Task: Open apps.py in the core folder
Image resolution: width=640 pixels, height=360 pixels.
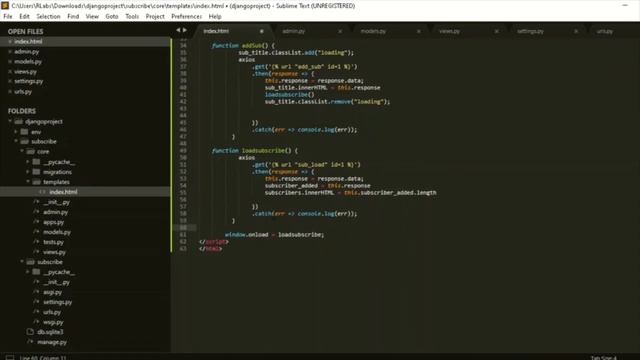Action: 53,222
